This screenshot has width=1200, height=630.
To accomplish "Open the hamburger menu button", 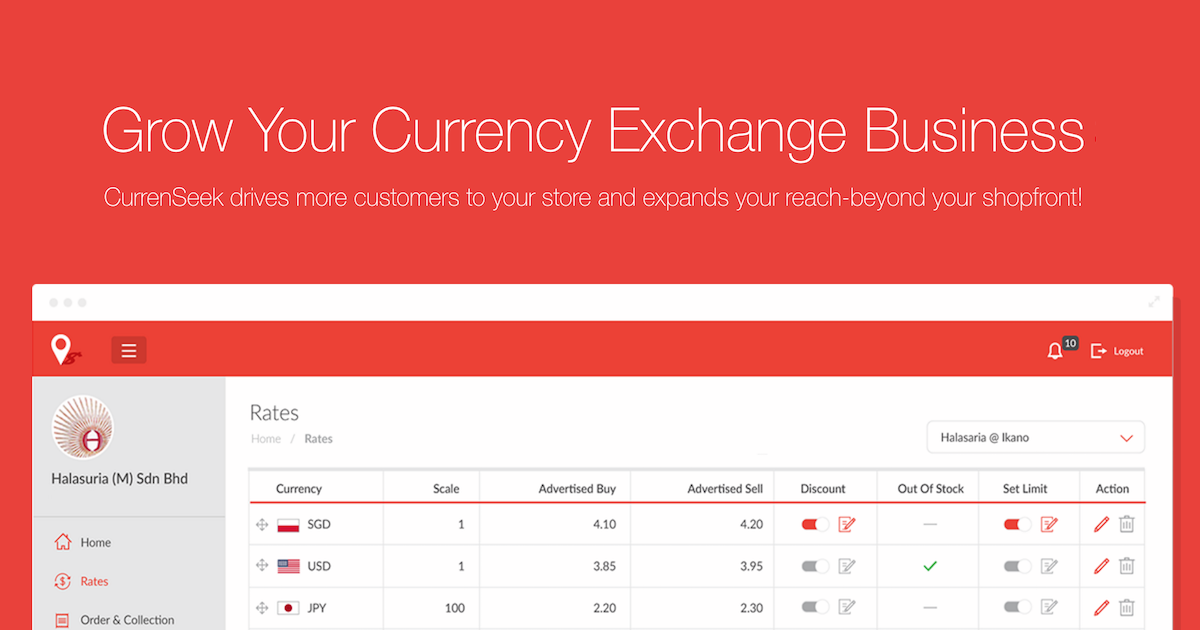I will pyautogui.click(x=129, y=350).
